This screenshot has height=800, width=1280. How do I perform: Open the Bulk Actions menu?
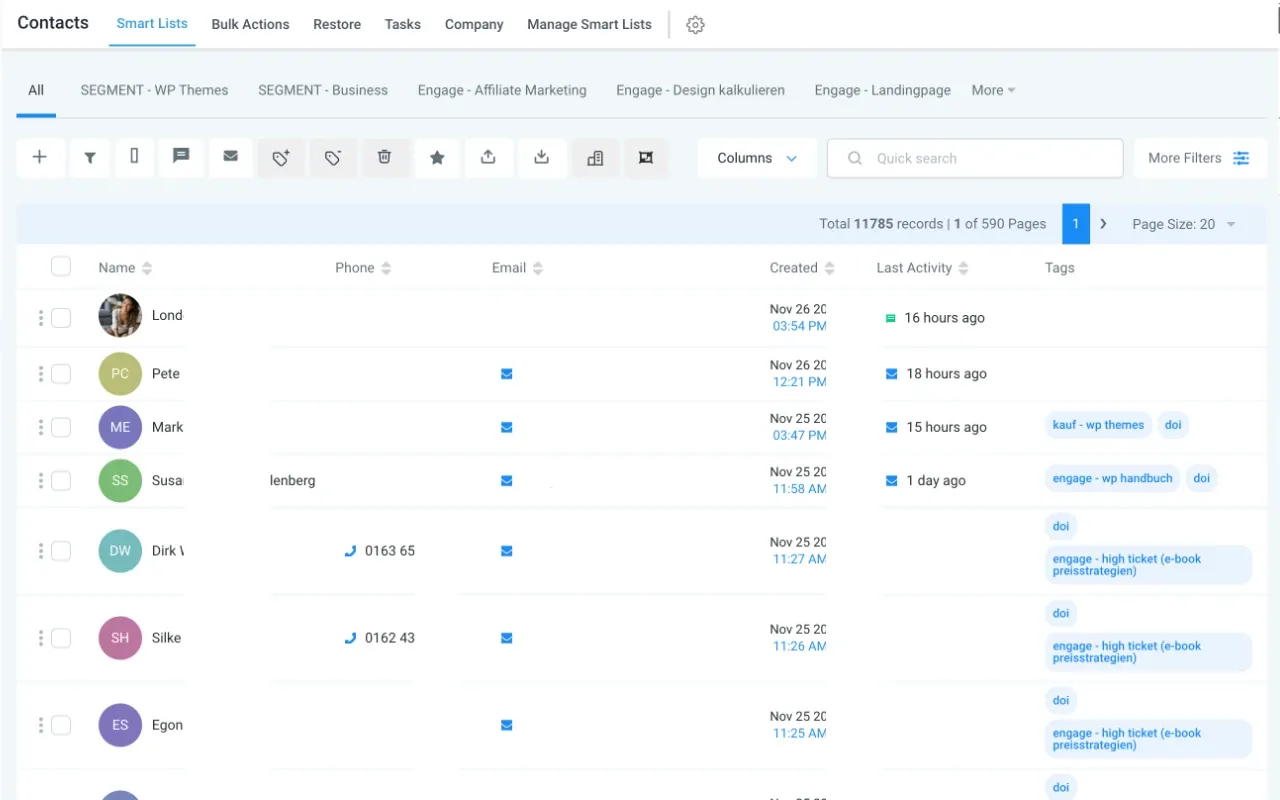pyautogui.click(x=250, y=24)
